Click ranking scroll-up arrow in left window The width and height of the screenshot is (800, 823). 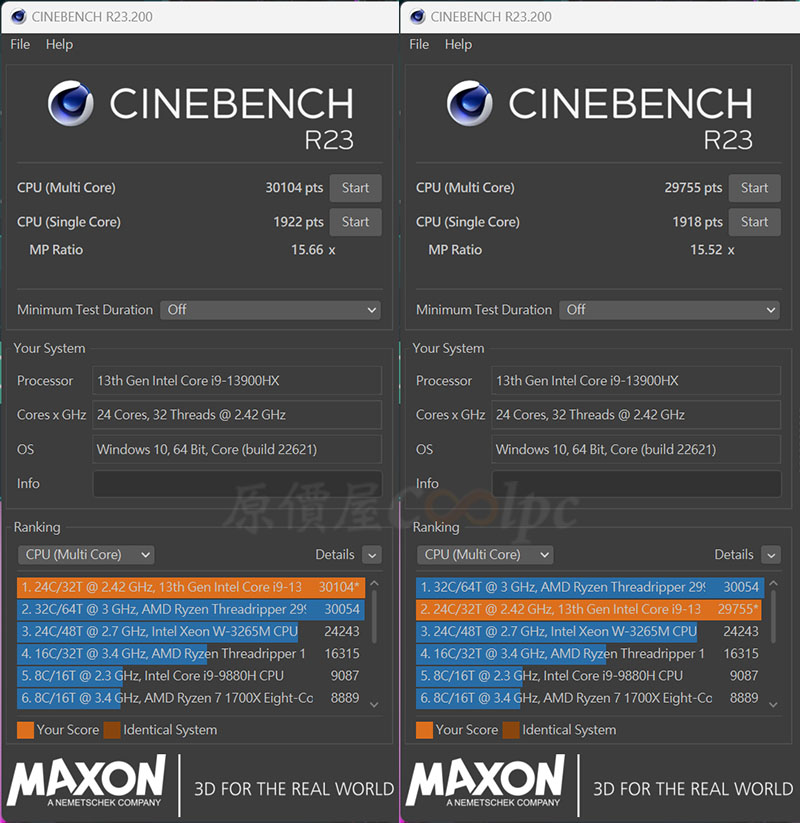[x=374, y=583]
